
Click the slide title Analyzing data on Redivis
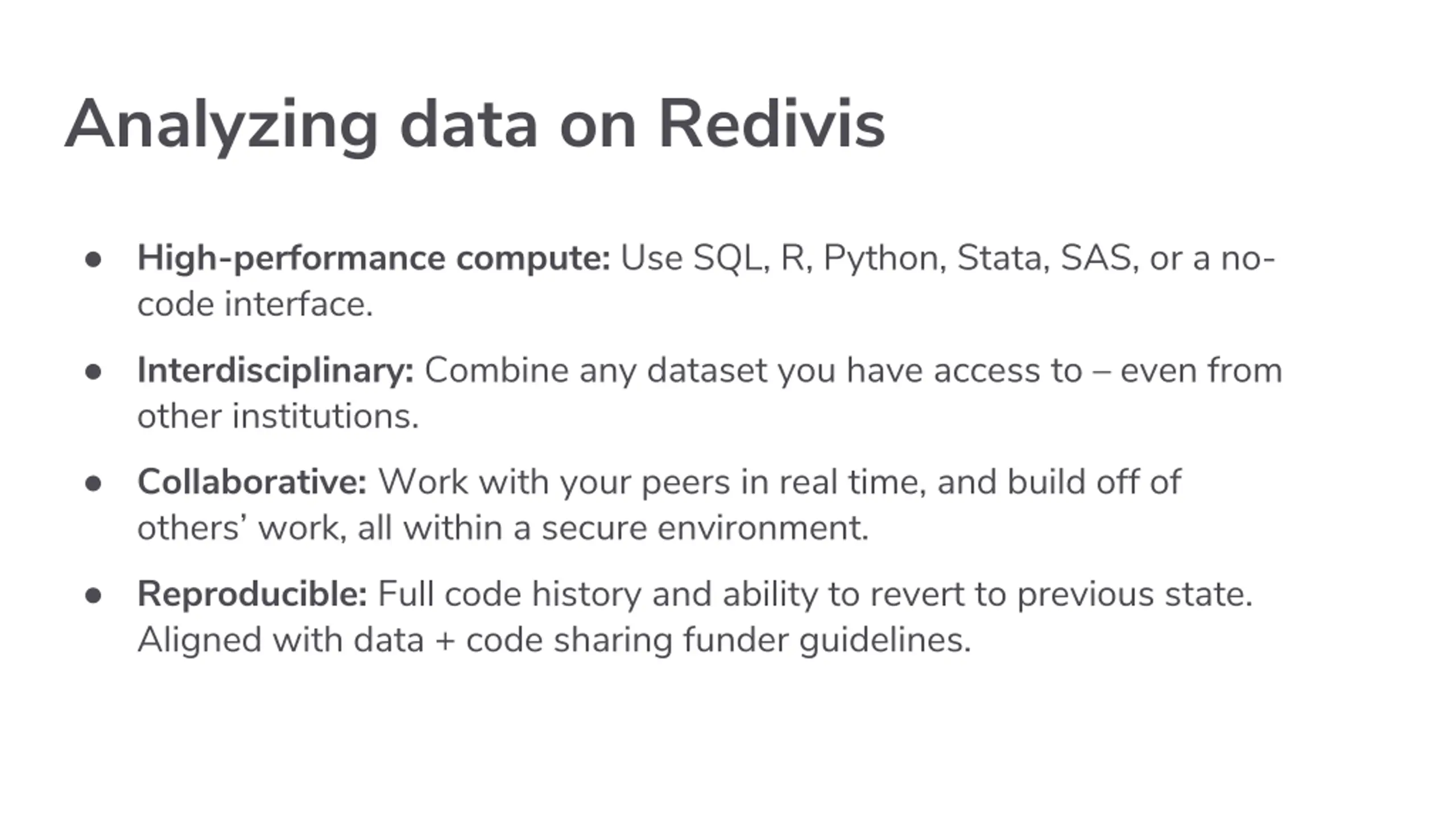coord(475,125)
